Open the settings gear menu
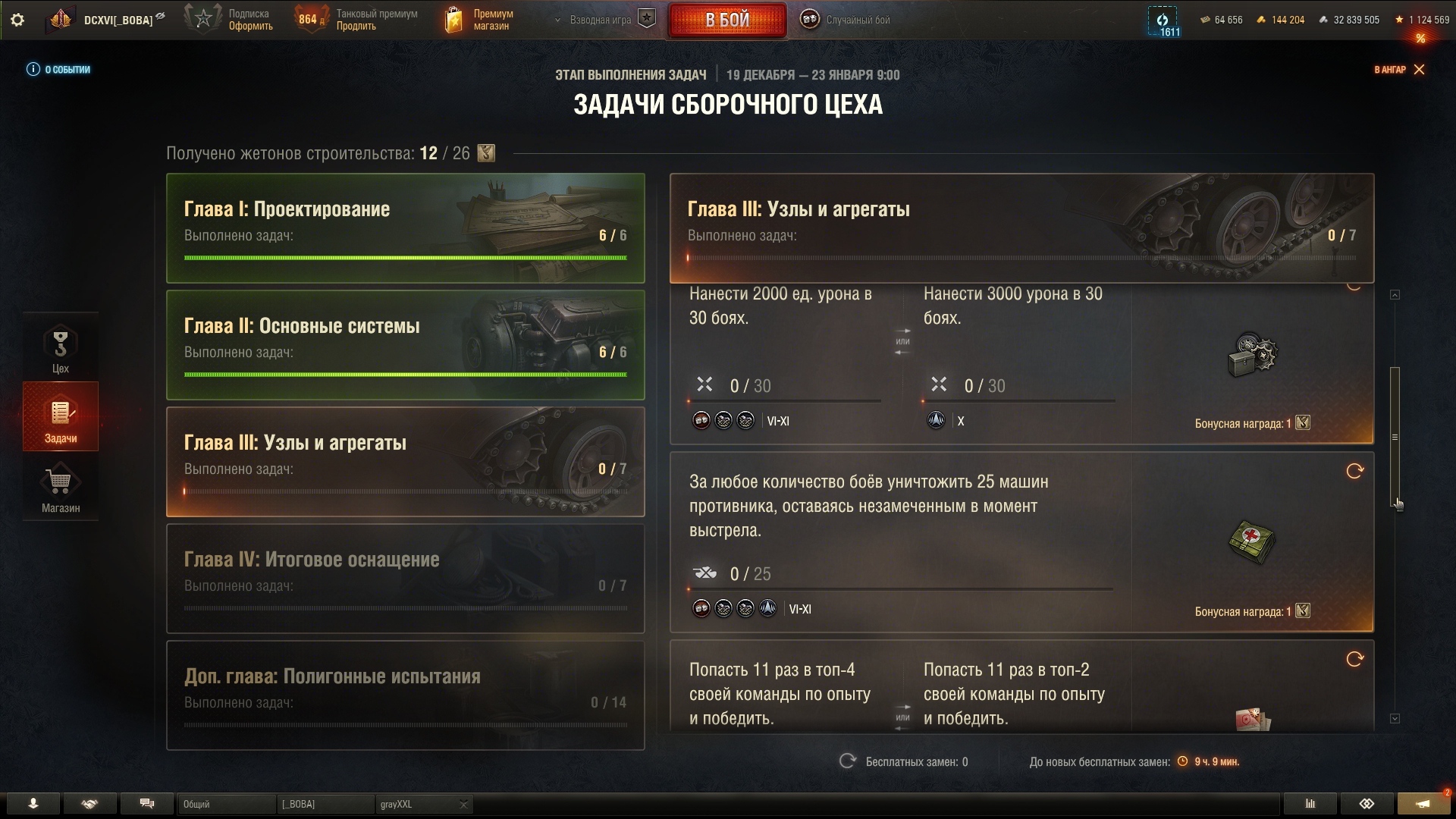 (17, 20)
